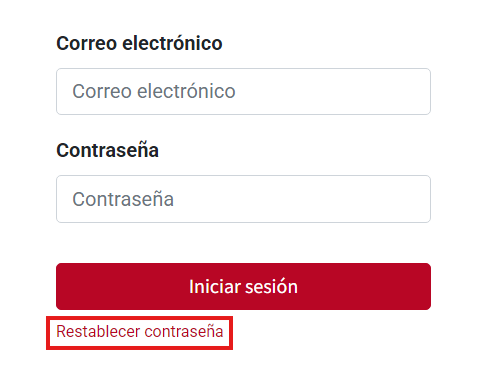
Task: Choose the red reset password hyperlink
Action: [x=140, y=331]
